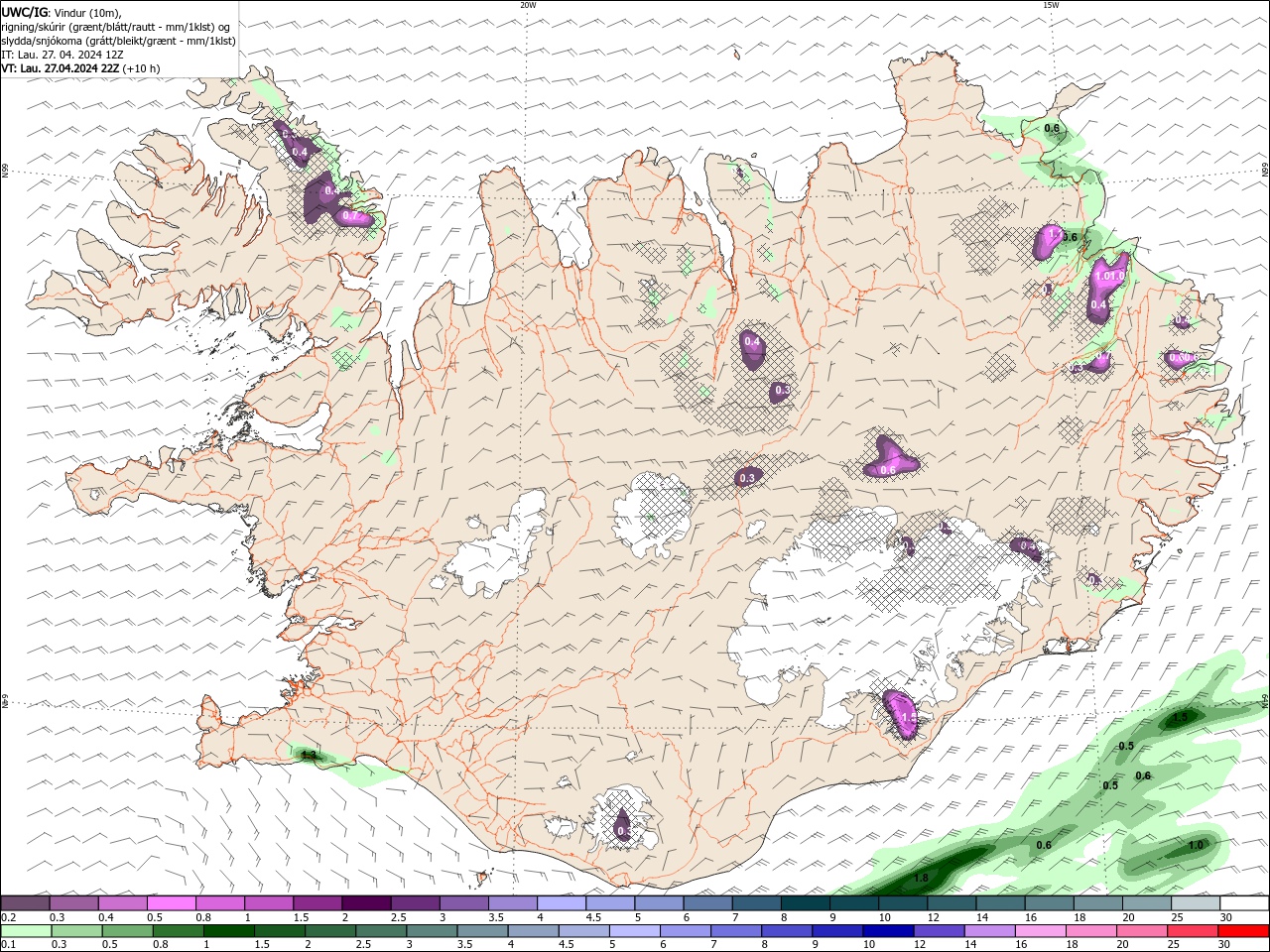Click the bright red swatch labeled 30 in lower legend
The image size is (1270, 952).
(x=1244, y=931)
